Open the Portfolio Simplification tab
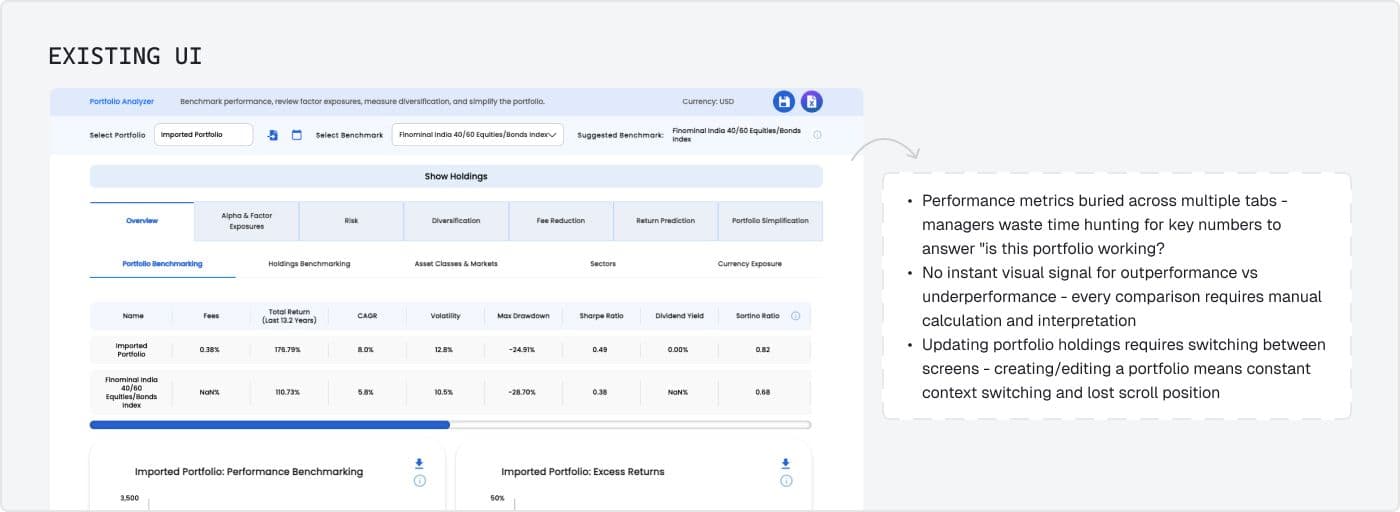1400x512 pixels. (770, 221)
